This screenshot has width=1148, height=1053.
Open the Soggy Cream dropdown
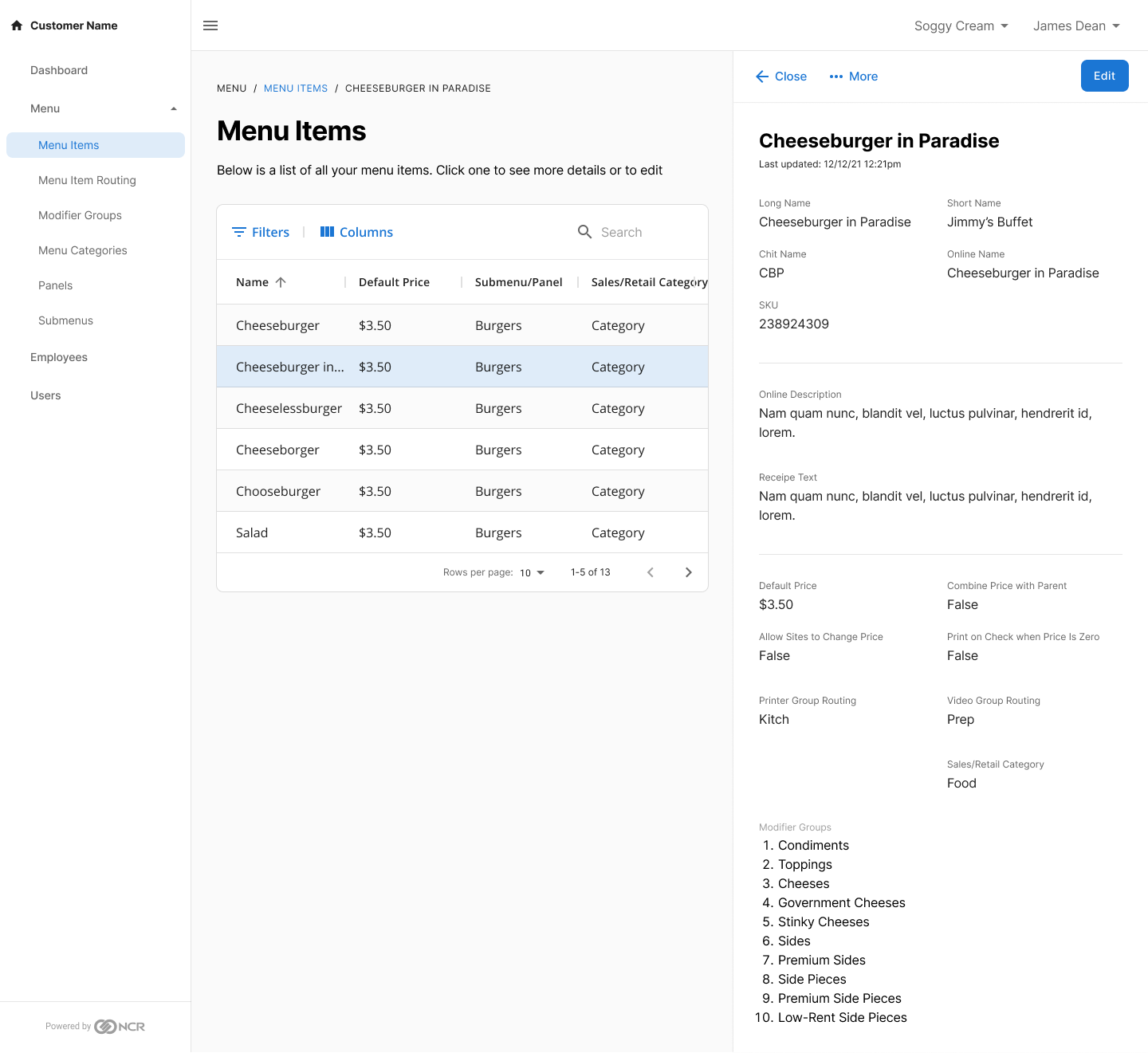(x=961, y=26)
